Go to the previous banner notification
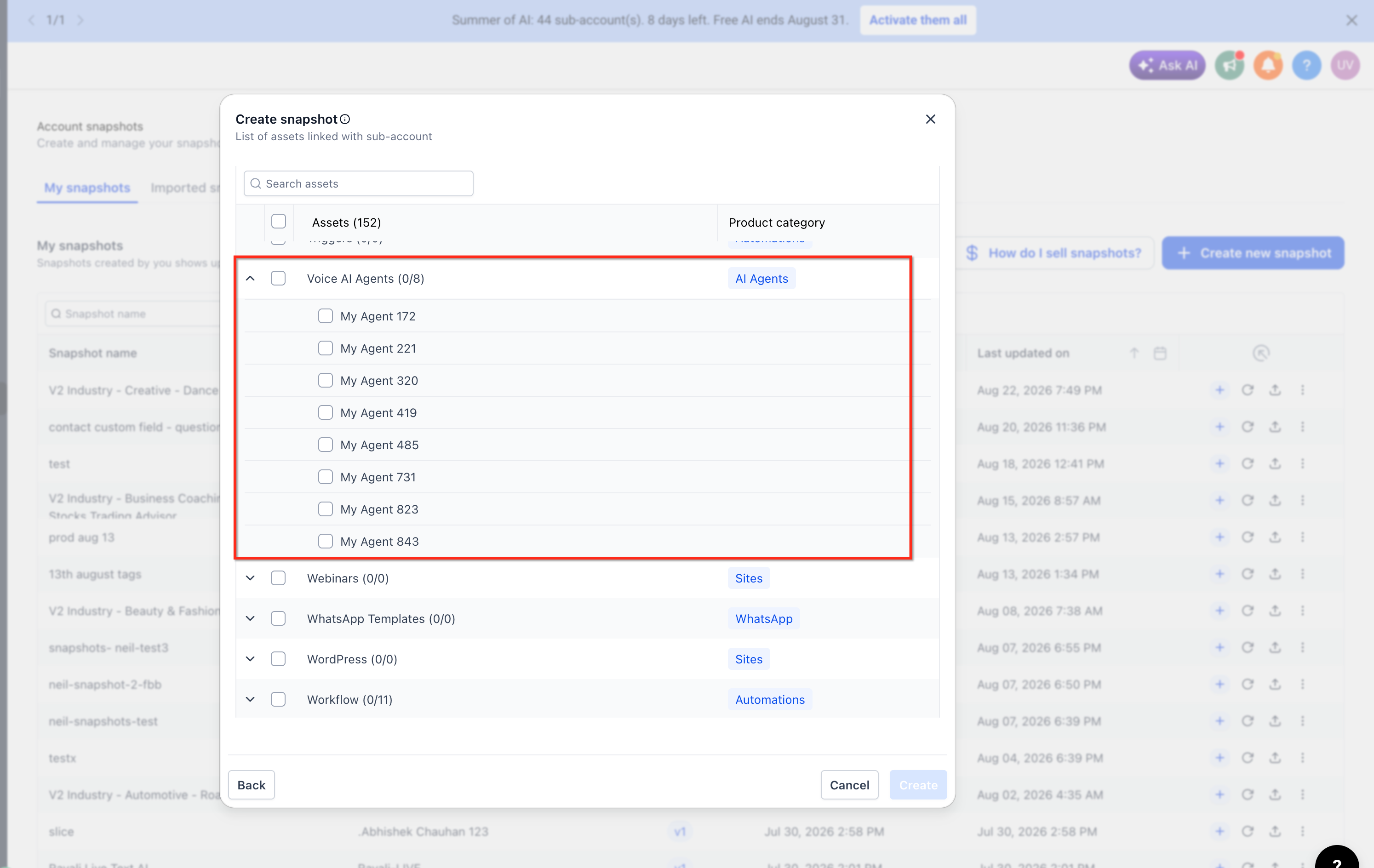The height and width of the screenshot is (868, 1374). [31, 20]
